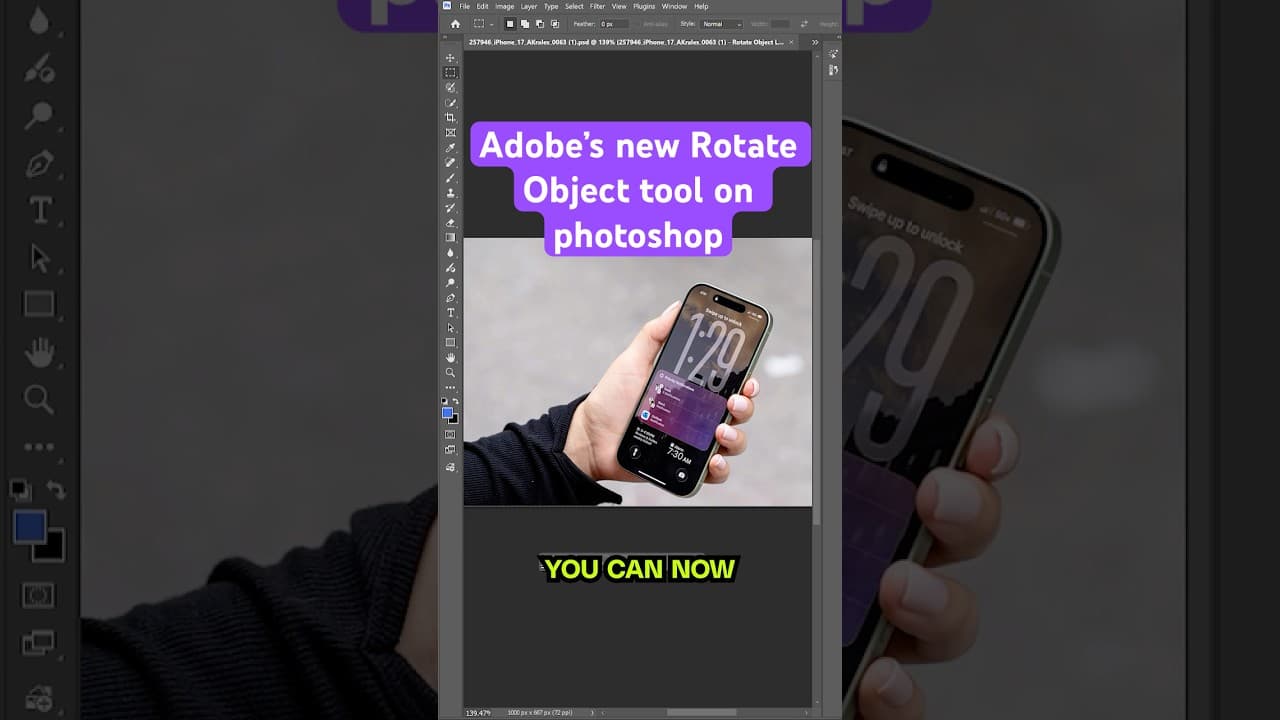Choose the Crop tool

coord(450,117)
